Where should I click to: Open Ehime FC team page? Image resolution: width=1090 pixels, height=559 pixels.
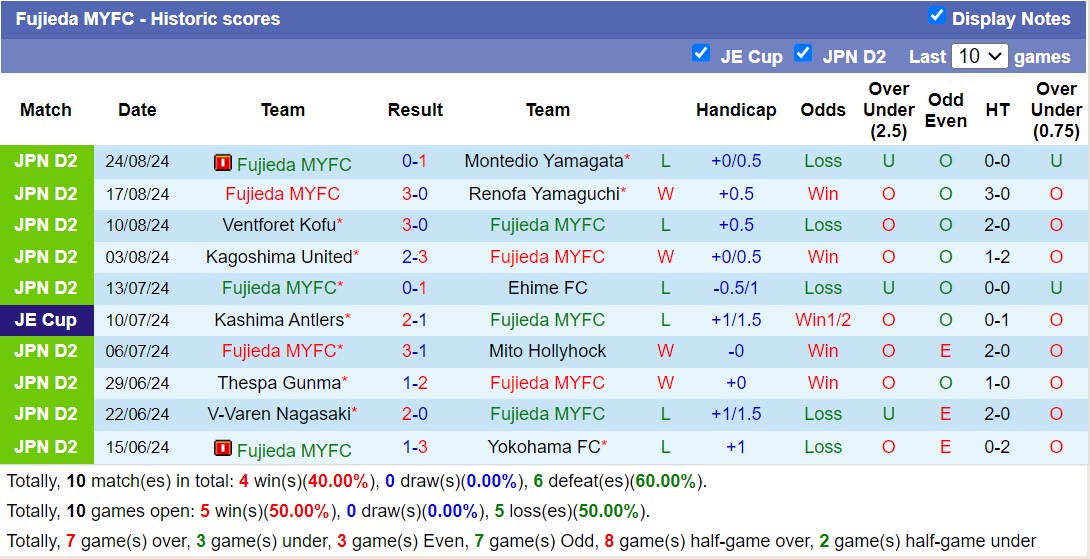pyautogui.click(x=547, y=288)
